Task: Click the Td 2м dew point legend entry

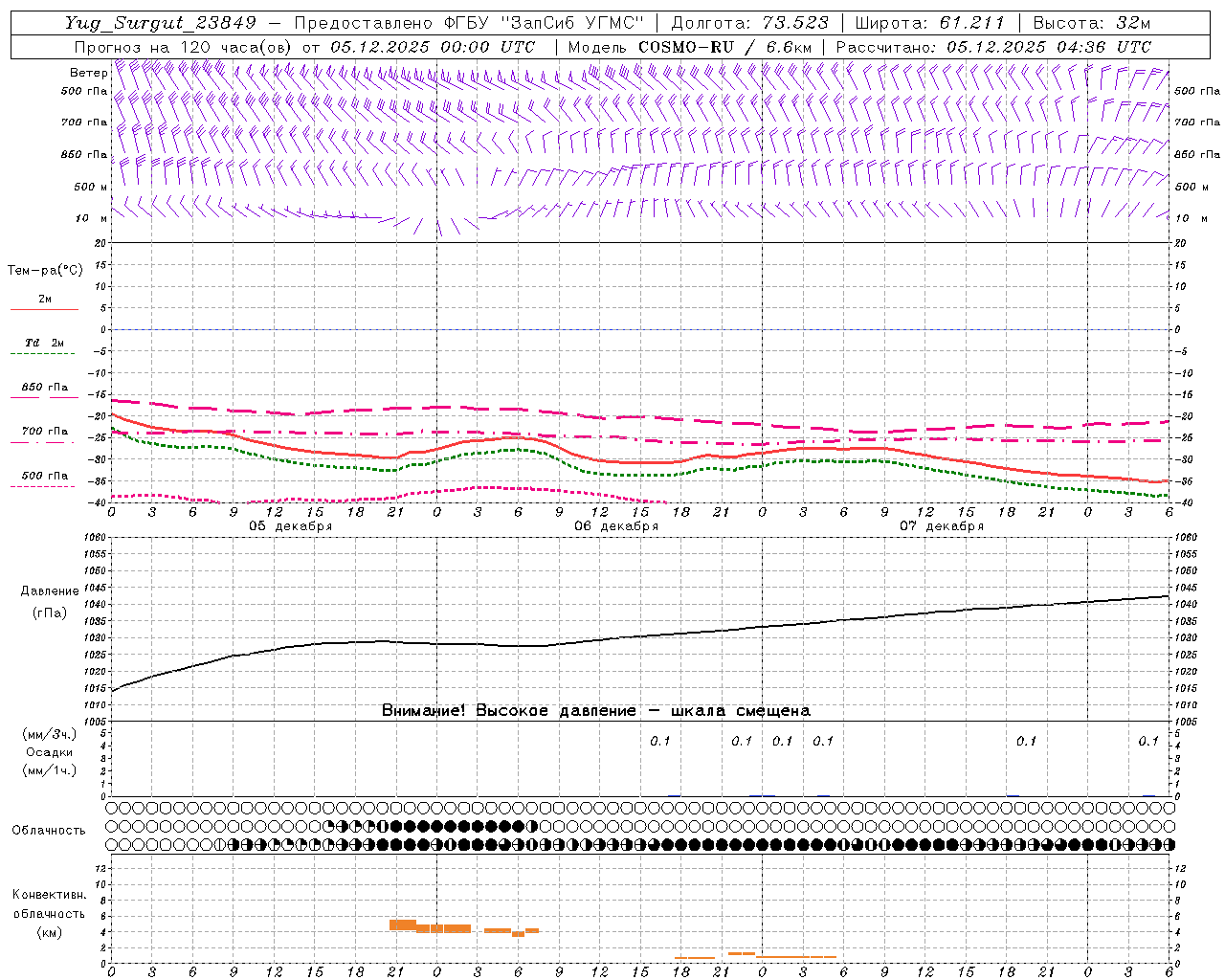Action: point(45,343)
